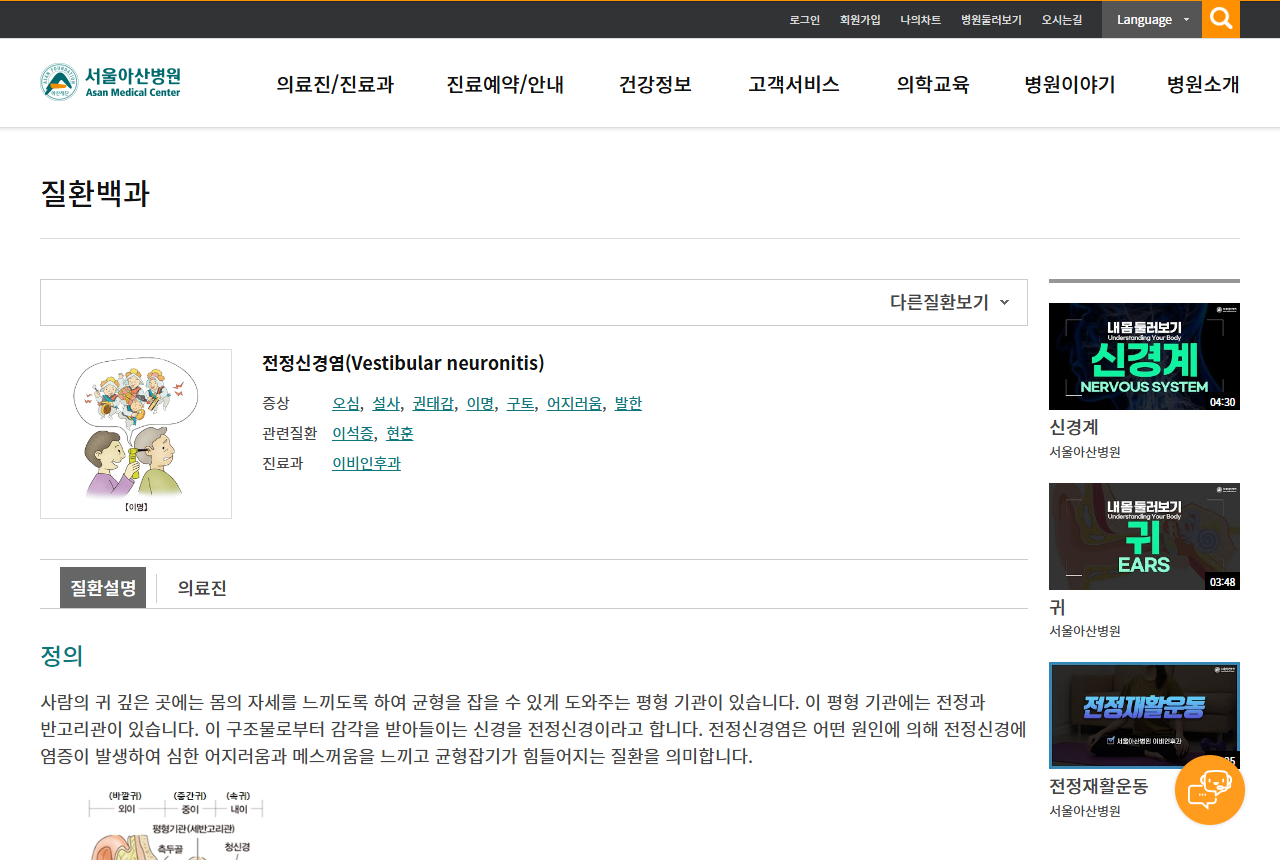Click the 질환백과 page heading
This screenshot has width=1280, height=860.
tap(95, 193)
